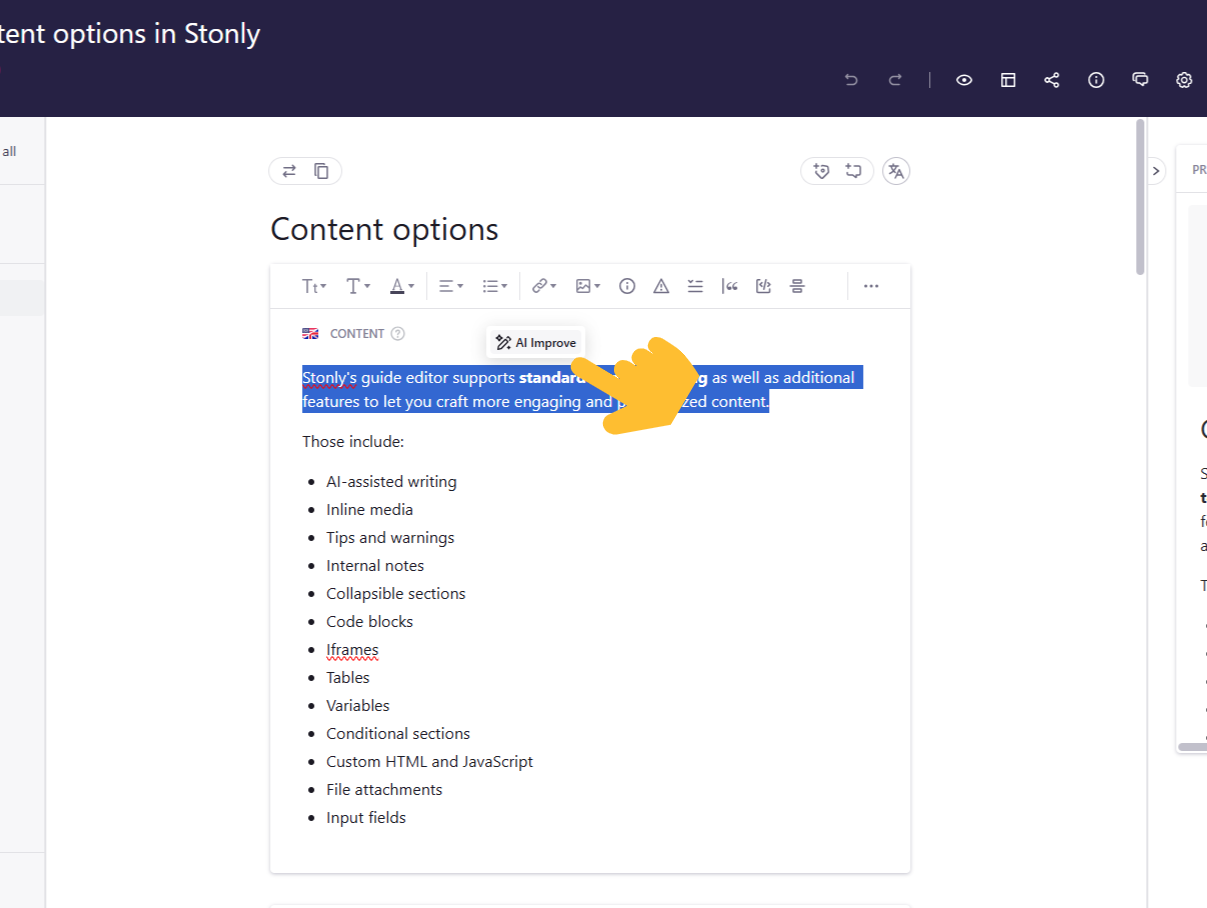Open the more formatting options menu

(870, 286)
